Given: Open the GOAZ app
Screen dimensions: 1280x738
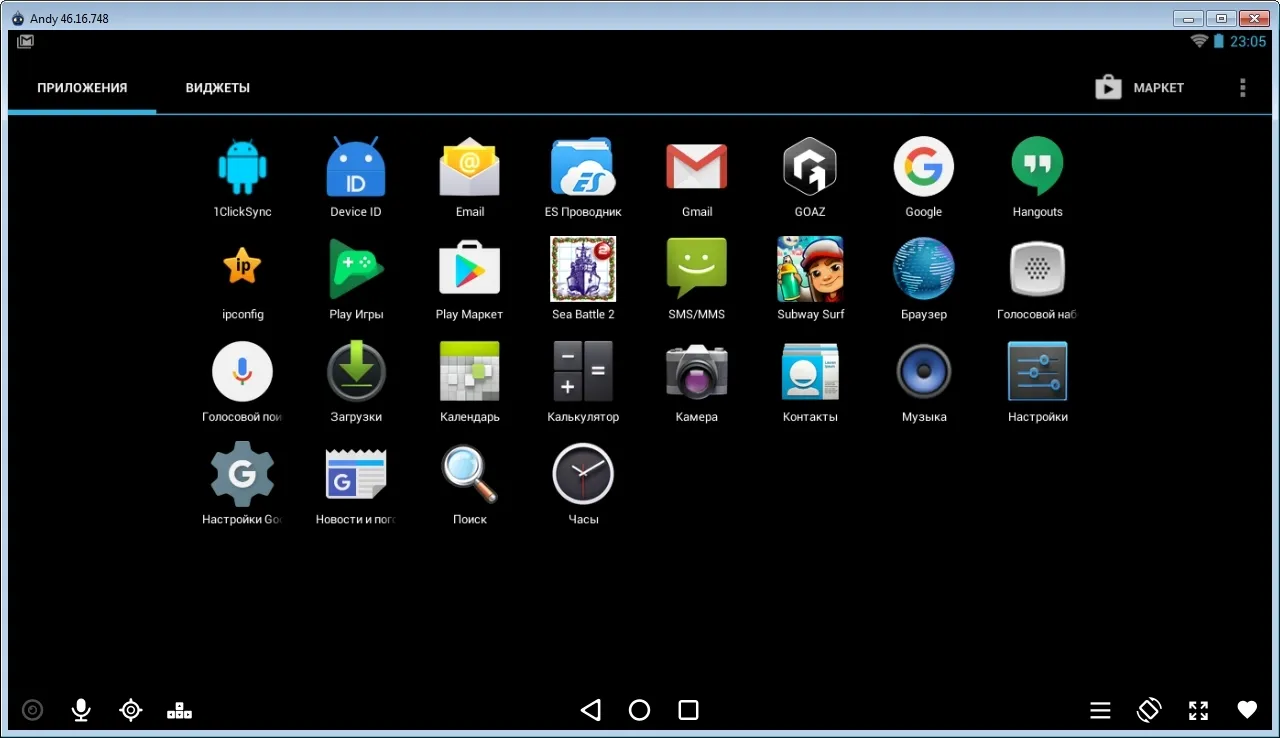Looking at the screenshot, I should coord(810,168).
